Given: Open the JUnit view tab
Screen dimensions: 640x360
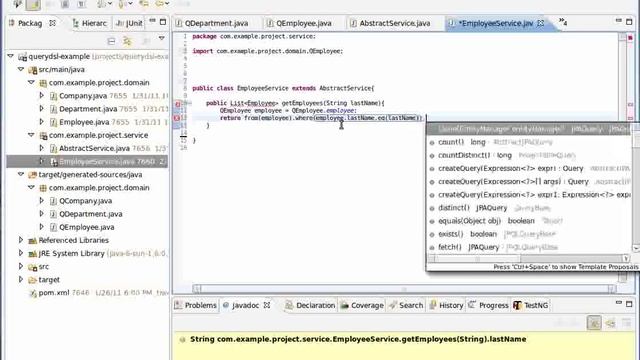Looking at the screenshot, I should [x=129, y=23].
